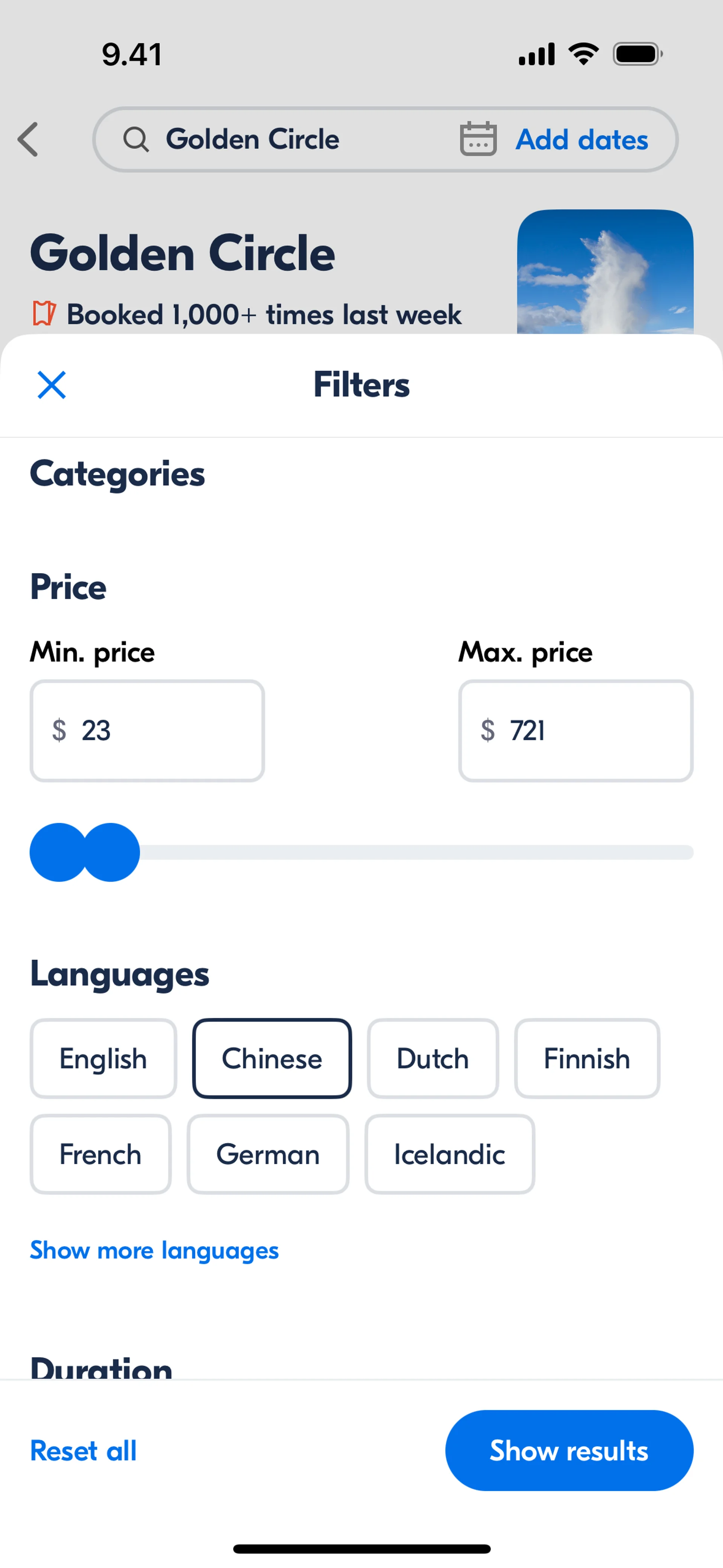Close the Filters panel with the X icon
Screen dimensions: 723x1568
52,385
